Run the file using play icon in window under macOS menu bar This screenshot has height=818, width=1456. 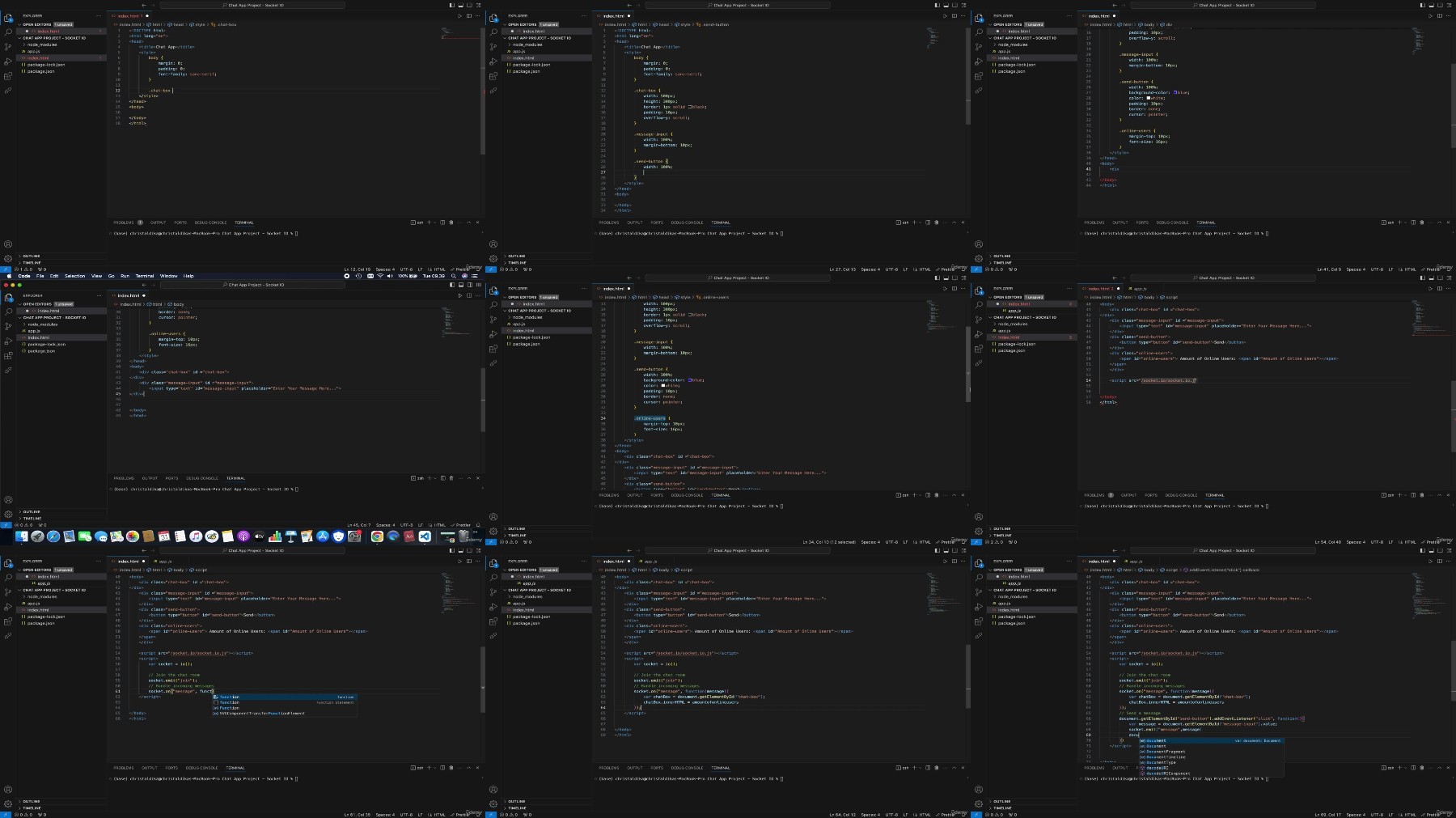pyautogui.click(x=459, y=295)
